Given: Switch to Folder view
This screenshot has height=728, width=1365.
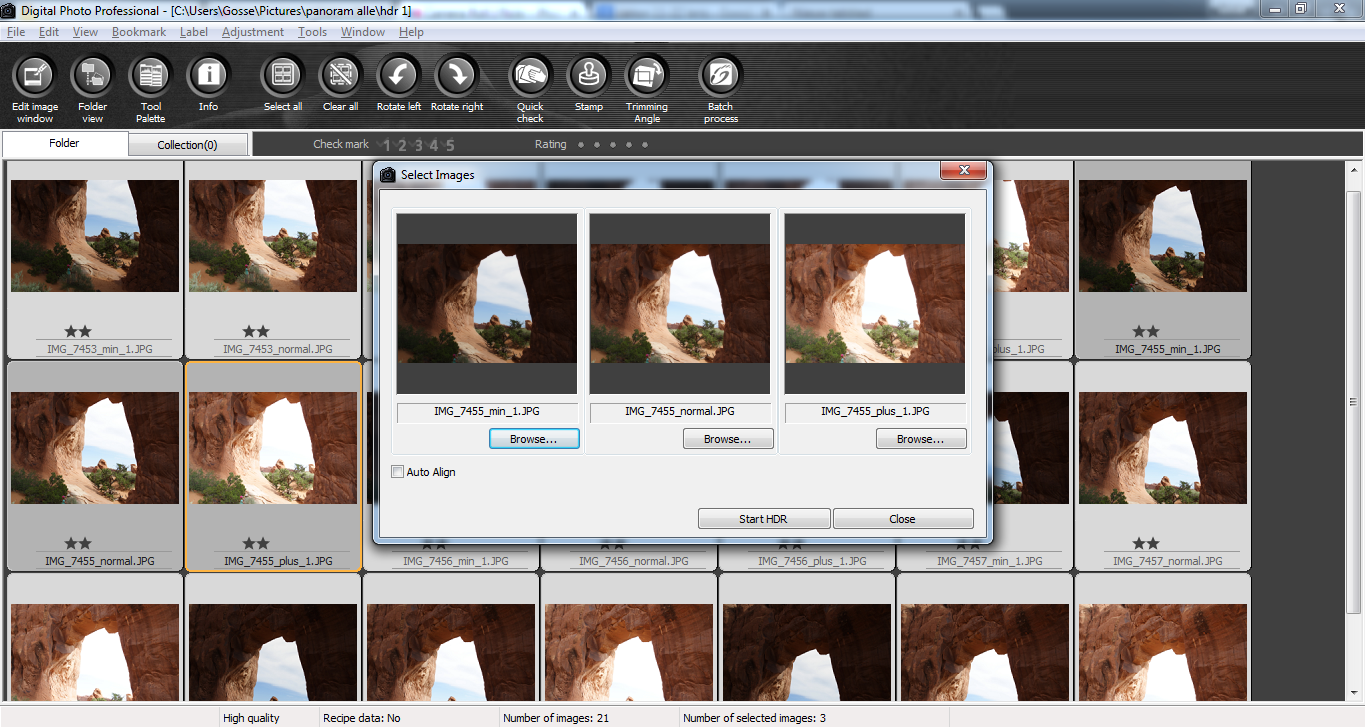Looking at the screenshot, I should point(93,76).
